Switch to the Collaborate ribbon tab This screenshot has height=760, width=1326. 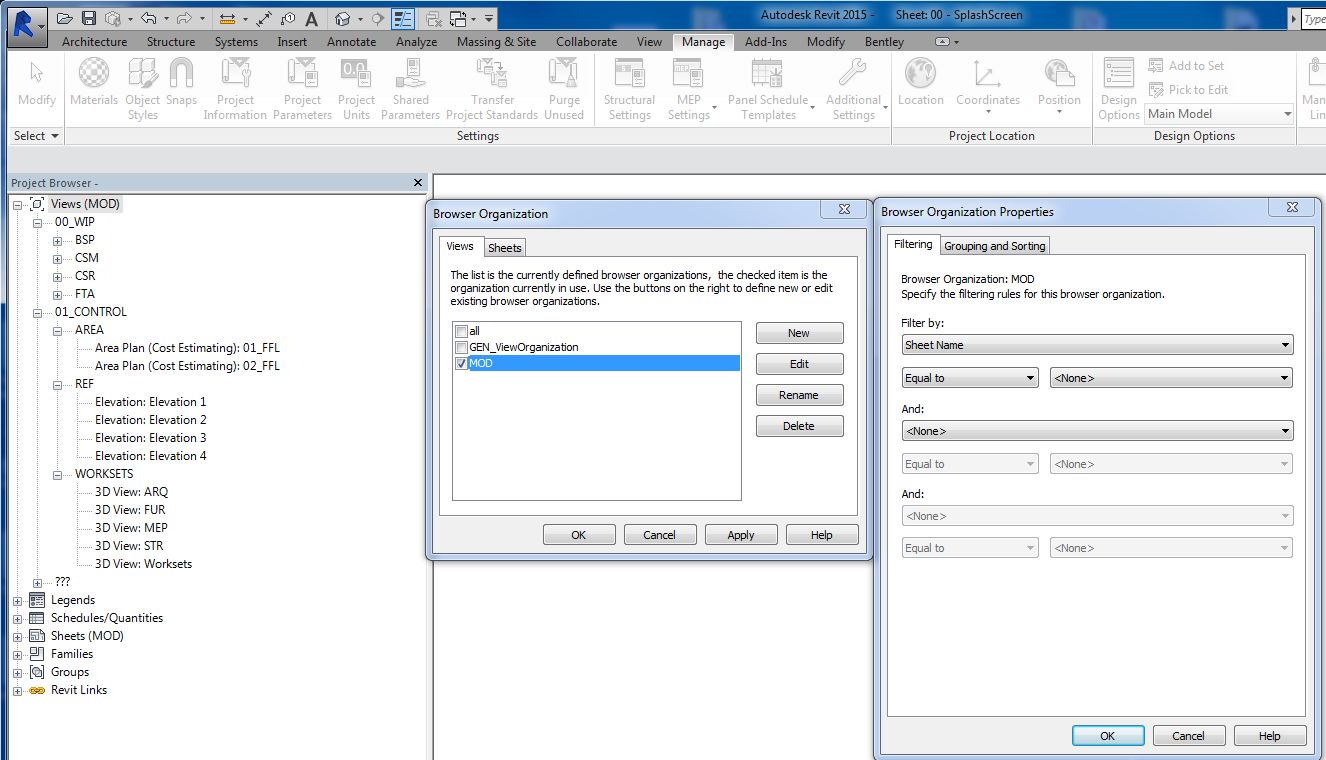(587, 42)
